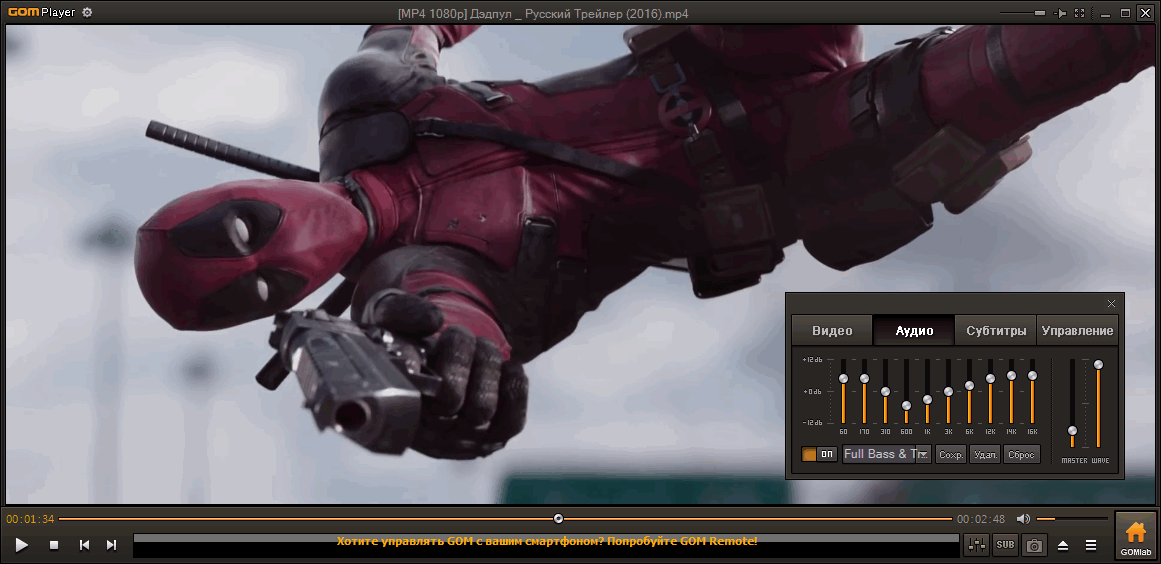Switch to the Видео tab
Viewport: 1161px width, 564px height.
point(832,330)
